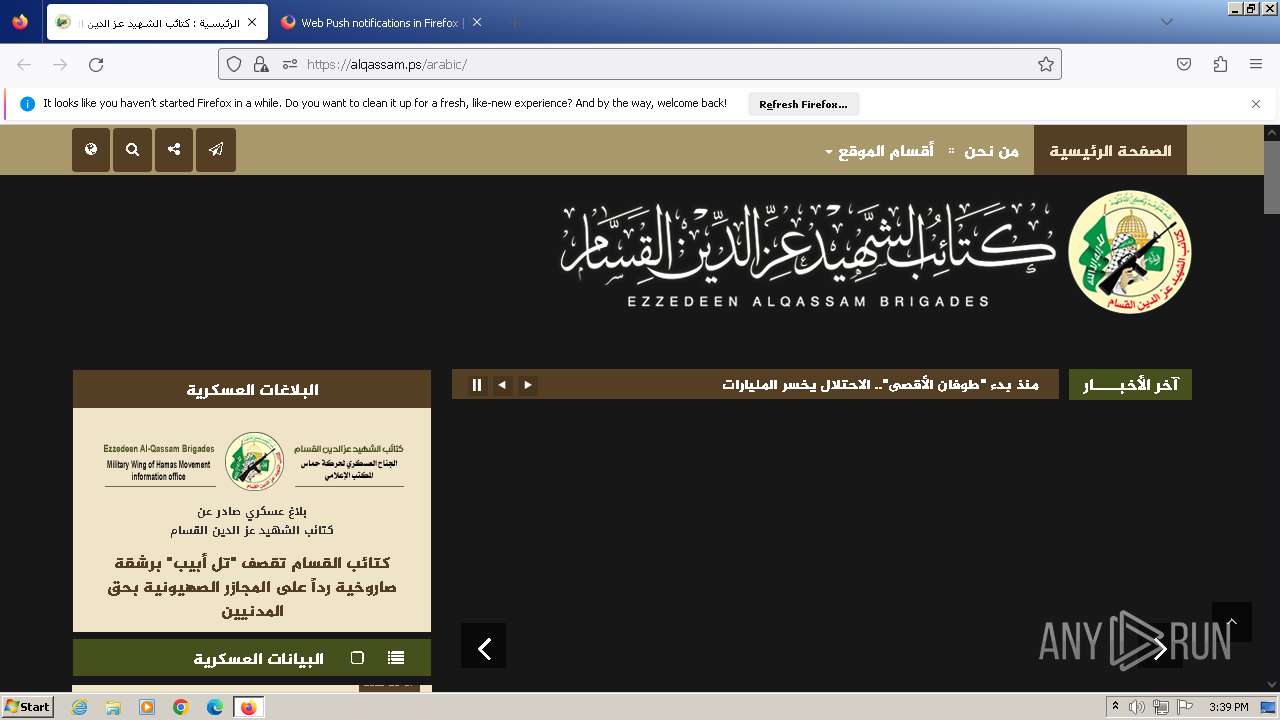Open Chrome from taskbar
This screenshot has height=720, width=1280.
click(x=181, y=707)
